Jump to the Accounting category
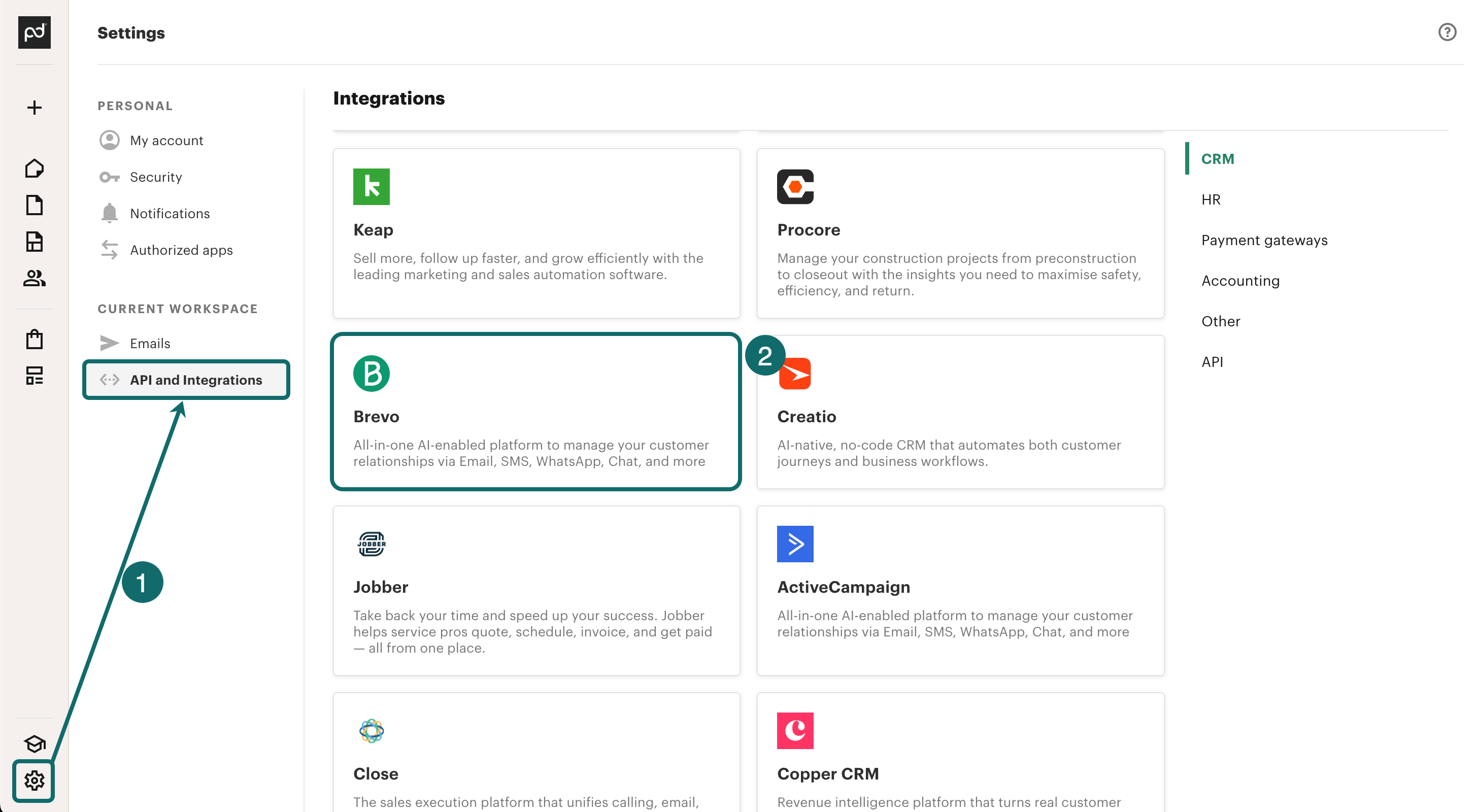 pyautogui.click(x=1239, y=281)
